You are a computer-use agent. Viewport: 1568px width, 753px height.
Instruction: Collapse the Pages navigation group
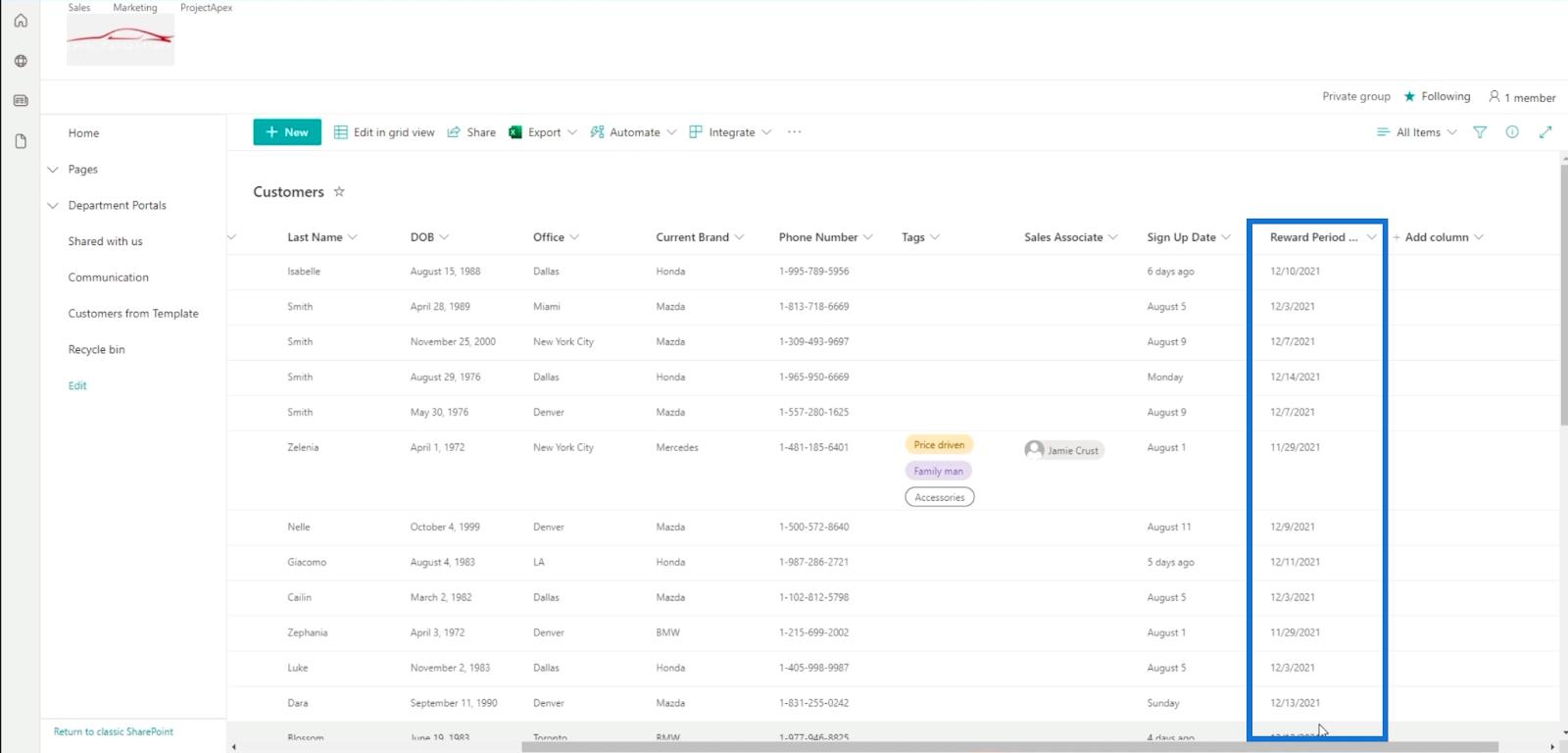click(53, 170)
